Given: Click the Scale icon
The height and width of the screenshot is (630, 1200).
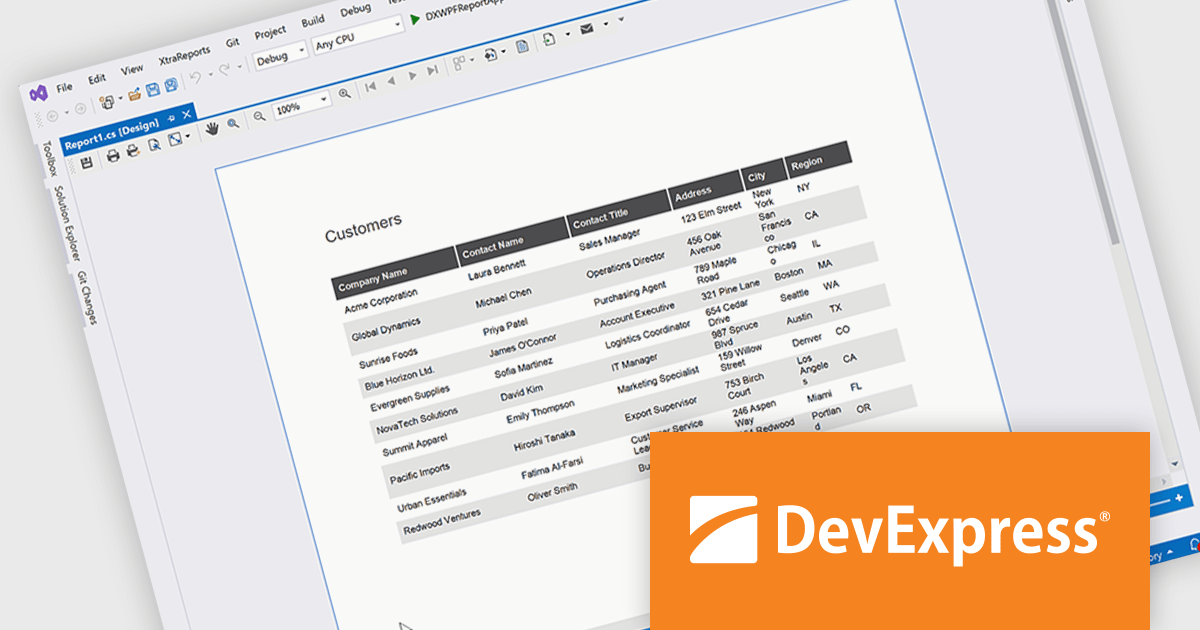Looking at the screenshot, I should click(x=175, y=139).
